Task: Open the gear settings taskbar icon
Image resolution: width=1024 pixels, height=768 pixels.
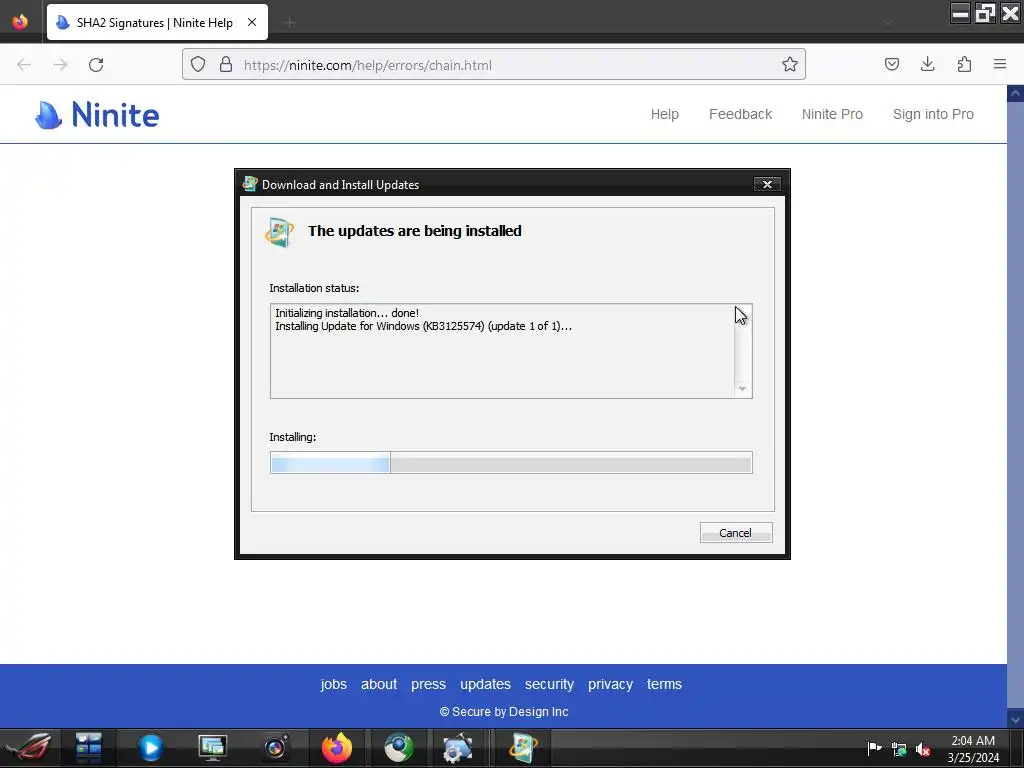Action: pyautogui.click(x=458, y=748)
